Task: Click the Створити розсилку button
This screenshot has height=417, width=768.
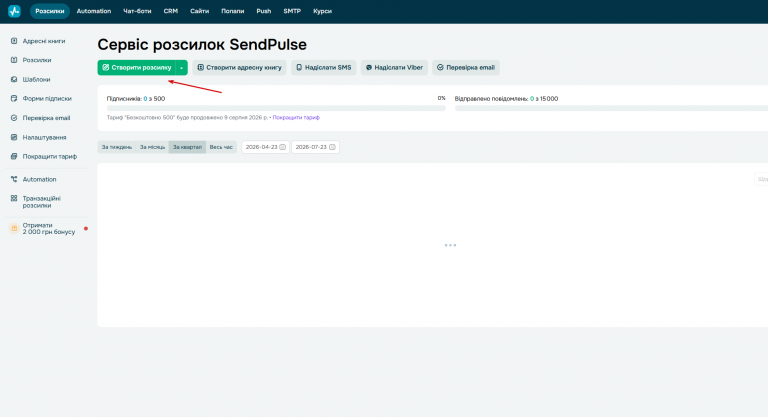Action: (137, 68)
